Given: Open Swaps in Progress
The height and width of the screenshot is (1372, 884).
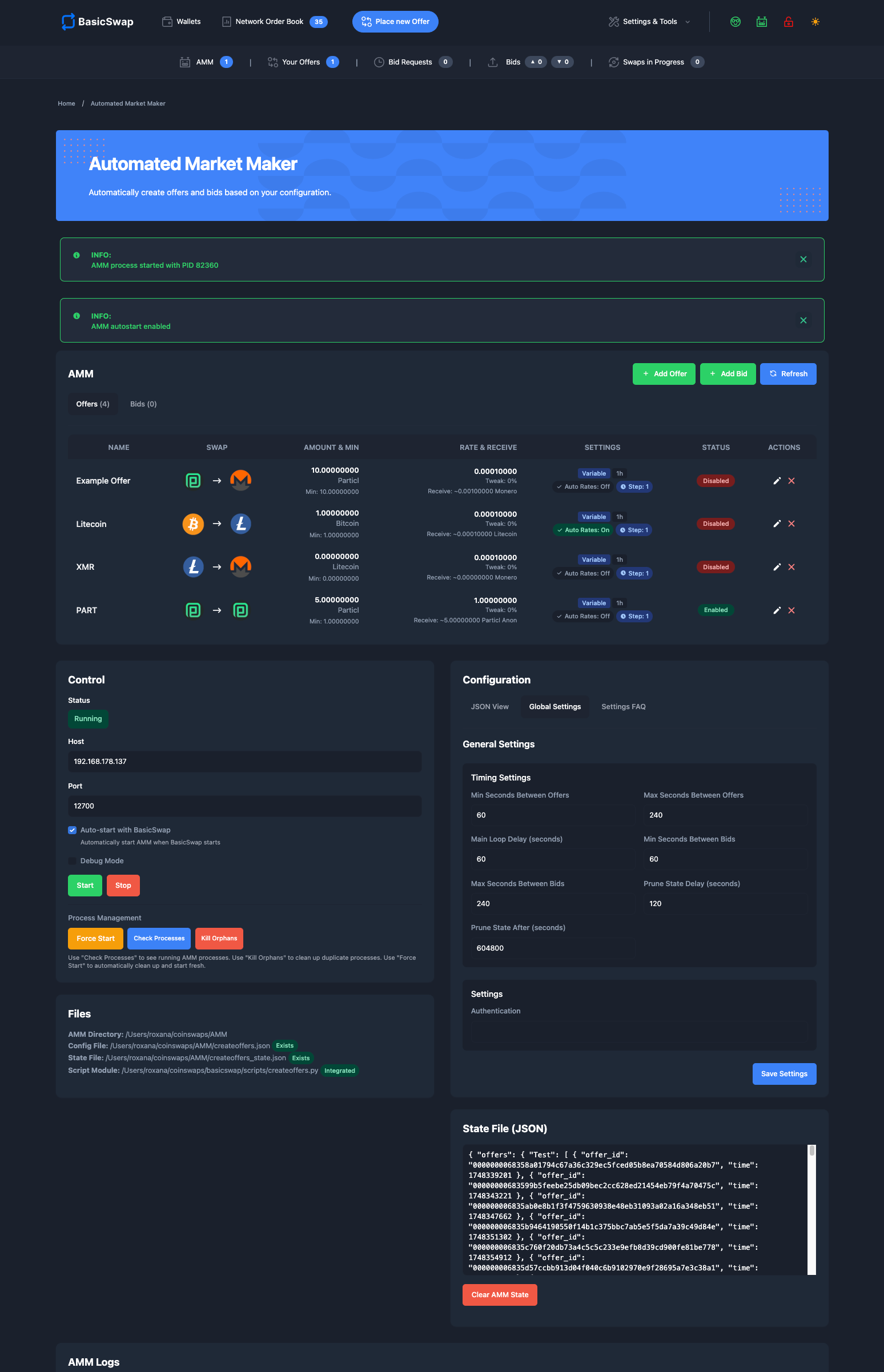Looking at the screenshot, I should (x=656, y=62).
